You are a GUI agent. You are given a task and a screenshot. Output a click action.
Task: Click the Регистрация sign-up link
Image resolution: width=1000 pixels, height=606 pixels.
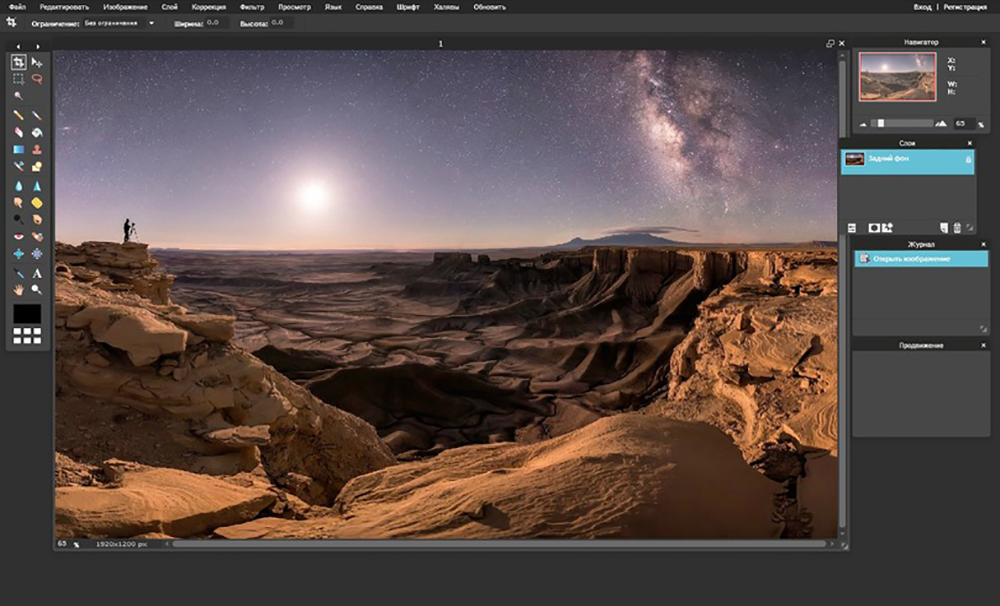click(x=965, y=7)
